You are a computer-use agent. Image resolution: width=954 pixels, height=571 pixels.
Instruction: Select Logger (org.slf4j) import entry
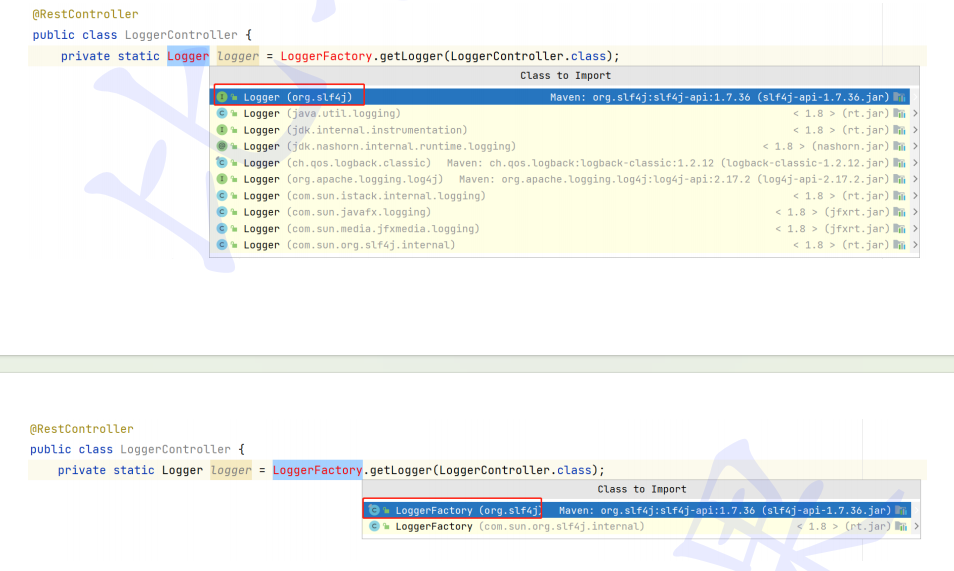point(560,97)
